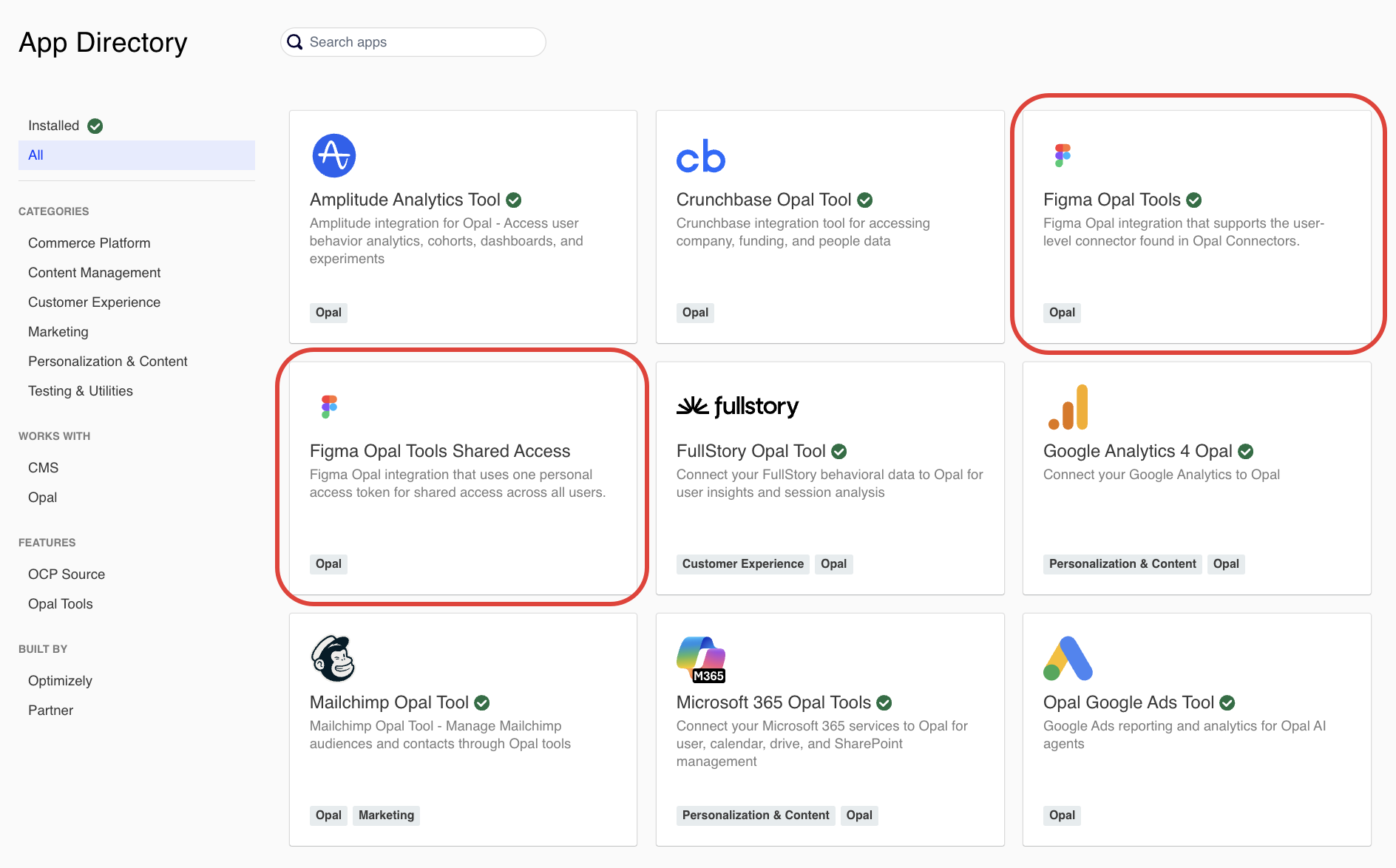This screenshot has width=1396, height=868.
Task: Filter by Marketing category in sidebar
Action: pos(58,332)
